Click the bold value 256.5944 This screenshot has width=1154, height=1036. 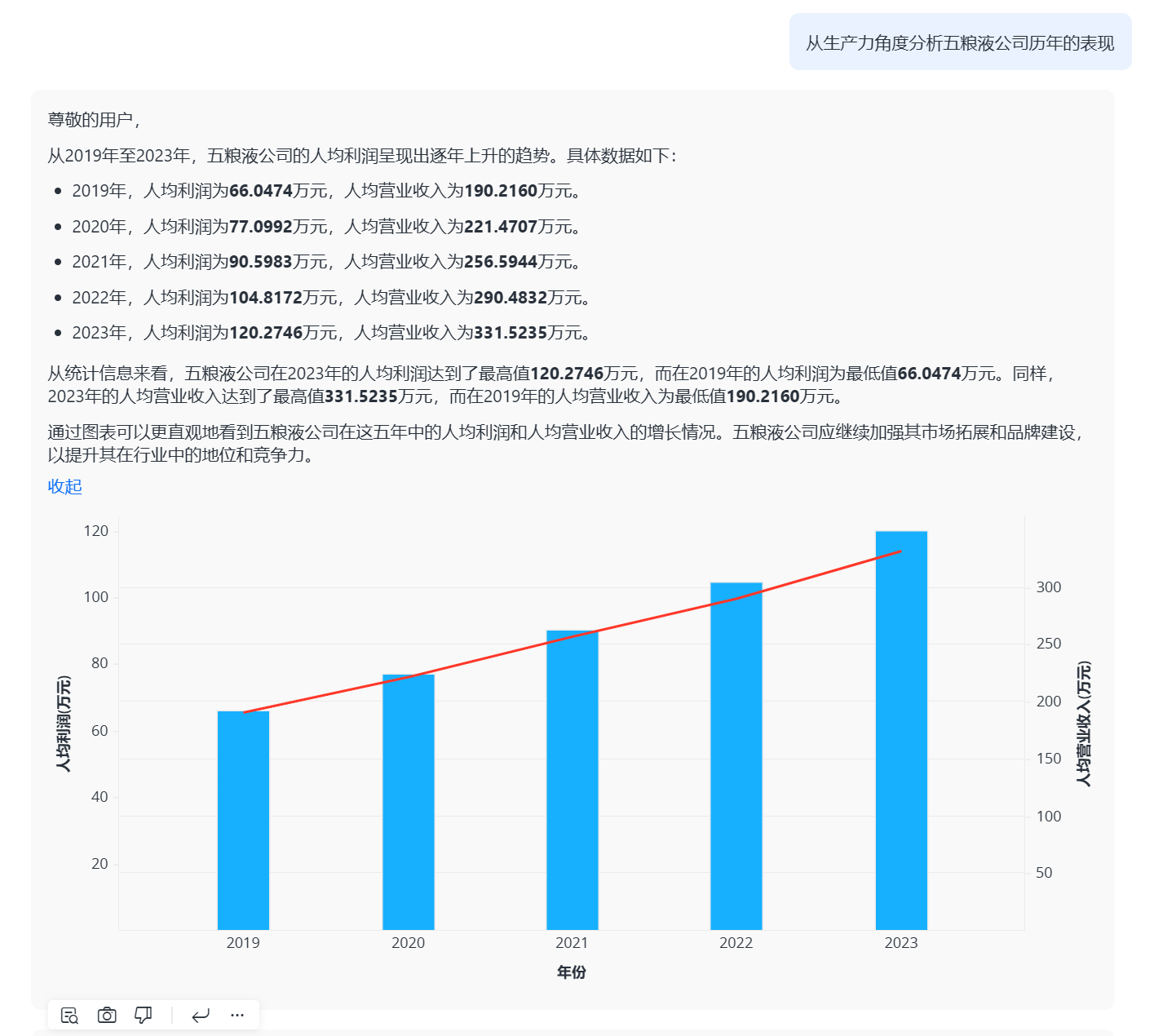(501, 262)
